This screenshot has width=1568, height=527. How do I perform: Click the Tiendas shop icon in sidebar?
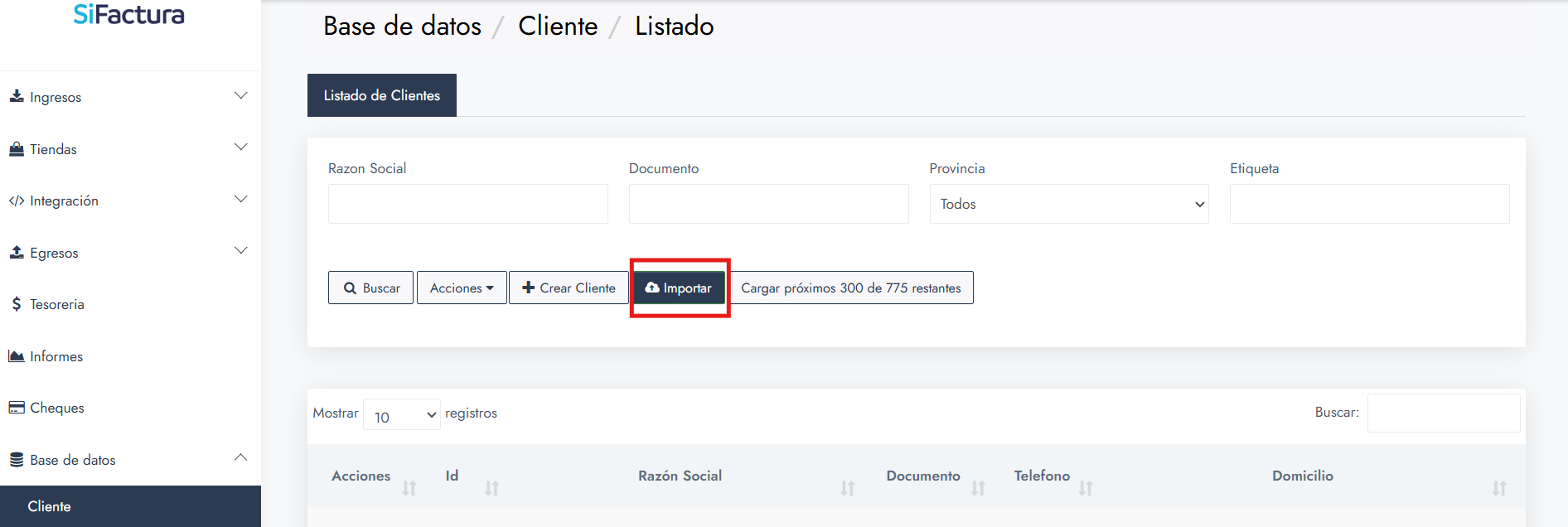[x=17, y=149]
